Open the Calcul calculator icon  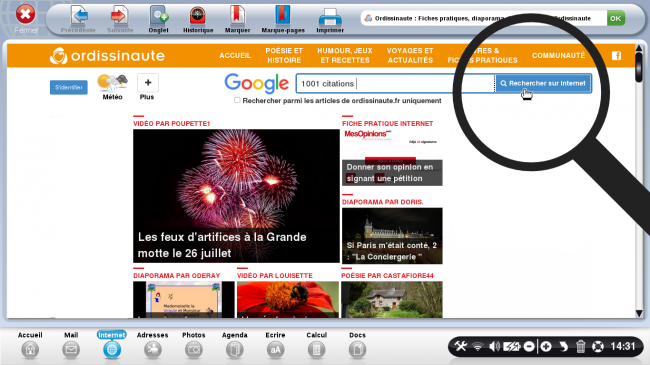tap(316, 350)
